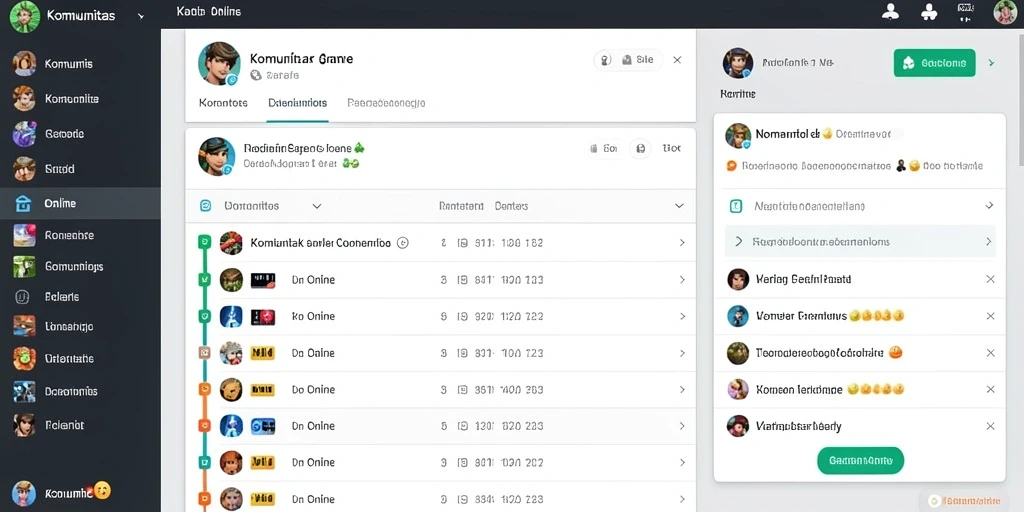Click the Sot button beside Raotiarin Sajenc
This screenshot has width=1024, height=512.
(x=604, y=149)
